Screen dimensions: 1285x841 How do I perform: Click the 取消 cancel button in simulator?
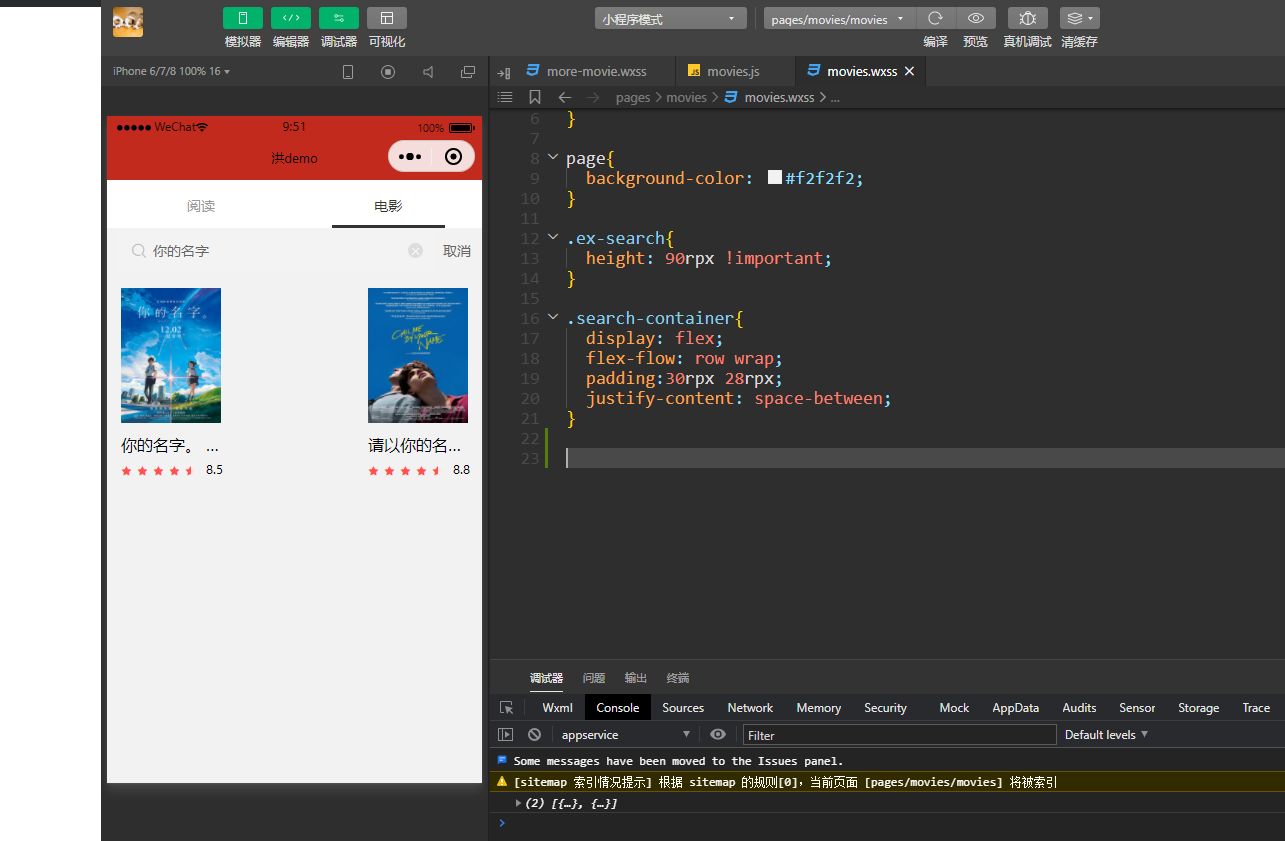(x=457, y=251)
